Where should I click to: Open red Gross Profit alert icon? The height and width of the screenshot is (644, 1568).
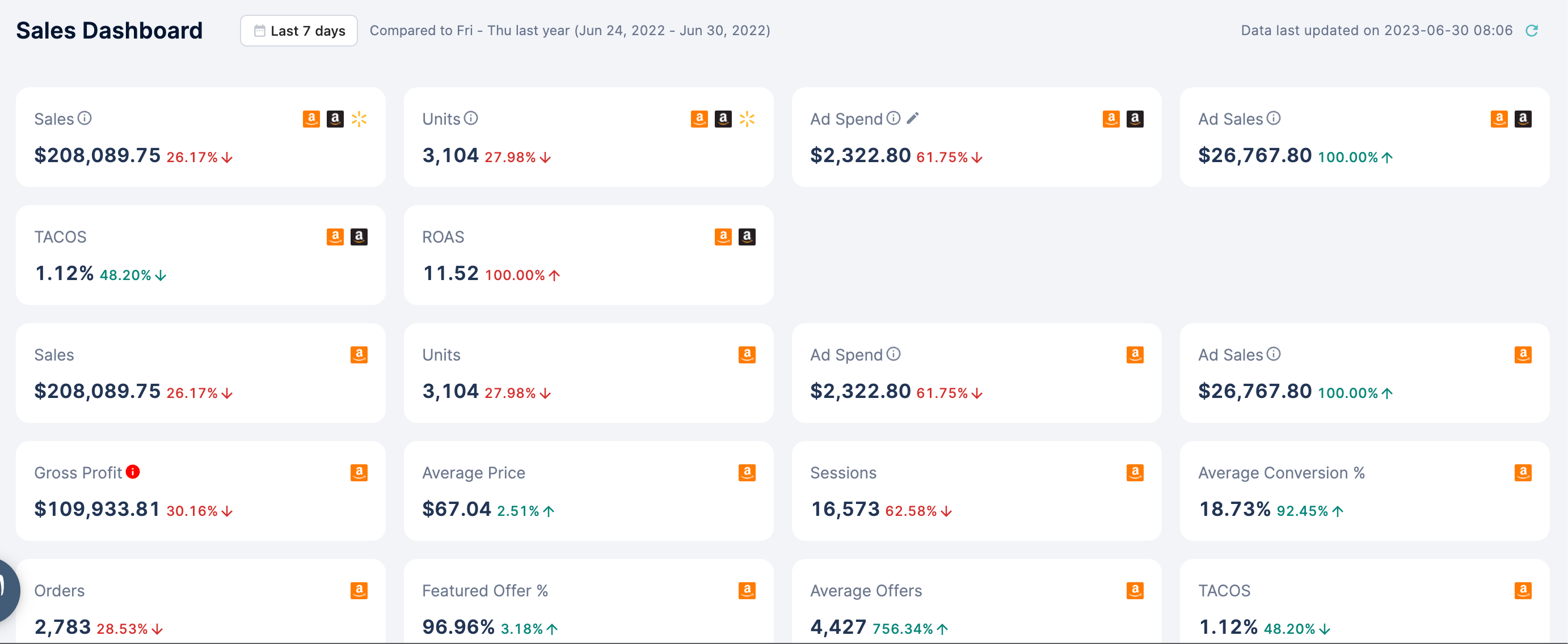click(x=133, y=472)
